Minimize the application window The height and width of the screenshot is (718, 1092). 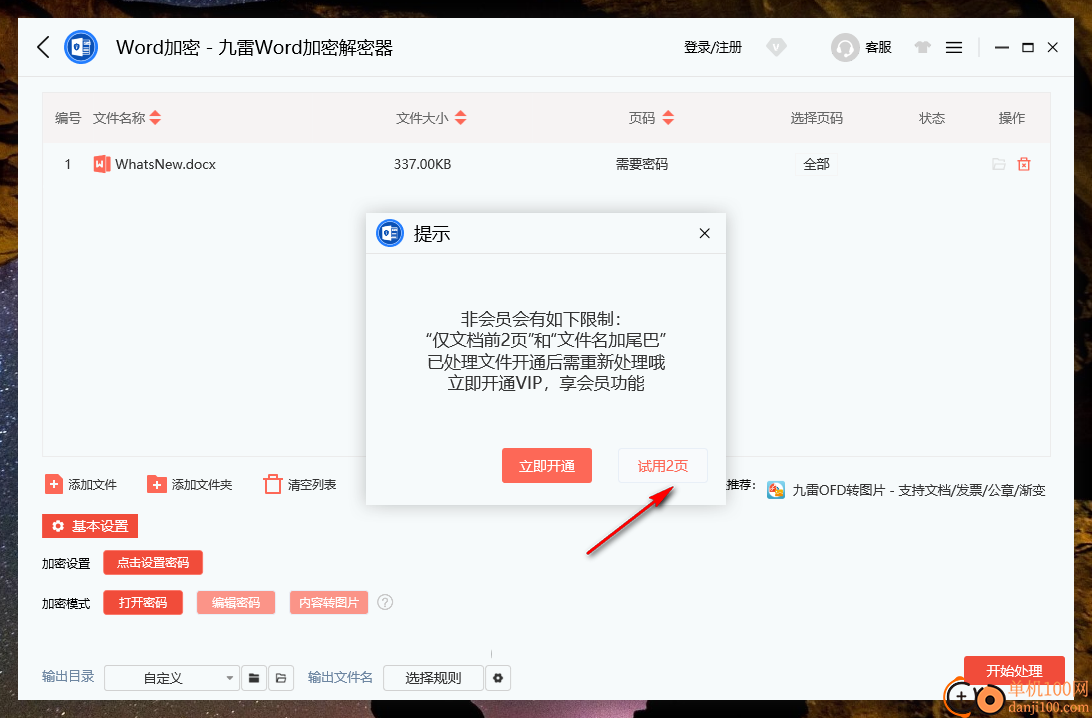coord(1001,47)
